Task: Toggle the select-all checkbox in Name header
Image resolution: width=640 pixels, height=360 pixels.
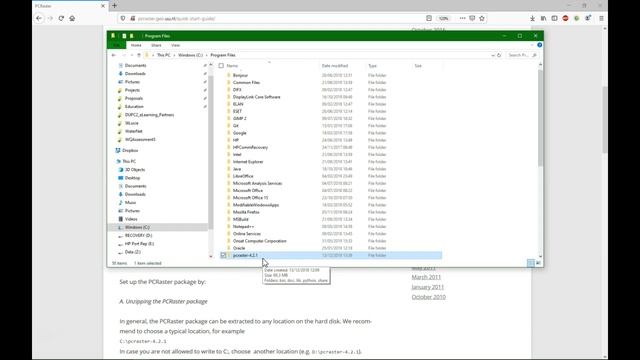Action: [x=221, y=66]
